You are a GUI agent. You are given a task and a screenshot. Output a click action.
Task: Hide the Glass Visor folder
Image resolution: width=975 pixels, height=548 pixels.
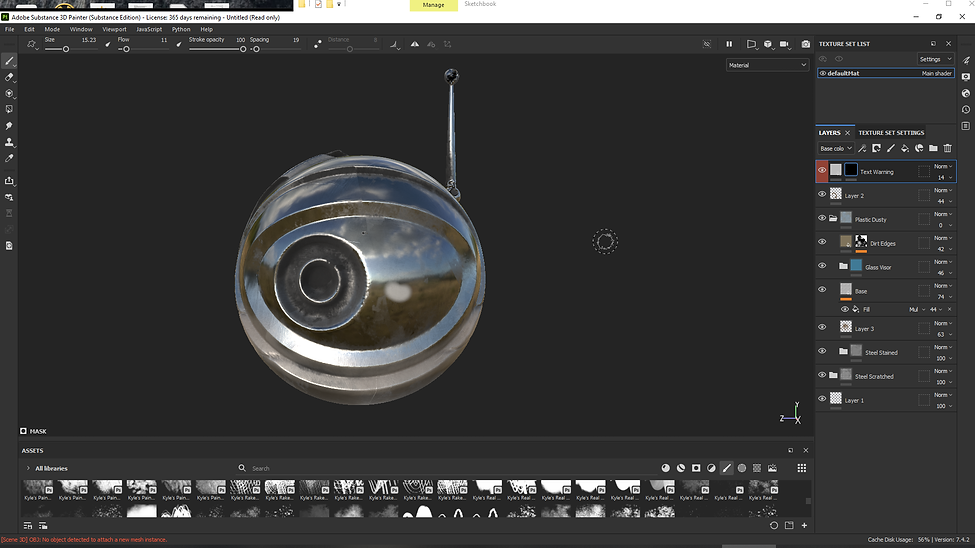click(822, 266)
